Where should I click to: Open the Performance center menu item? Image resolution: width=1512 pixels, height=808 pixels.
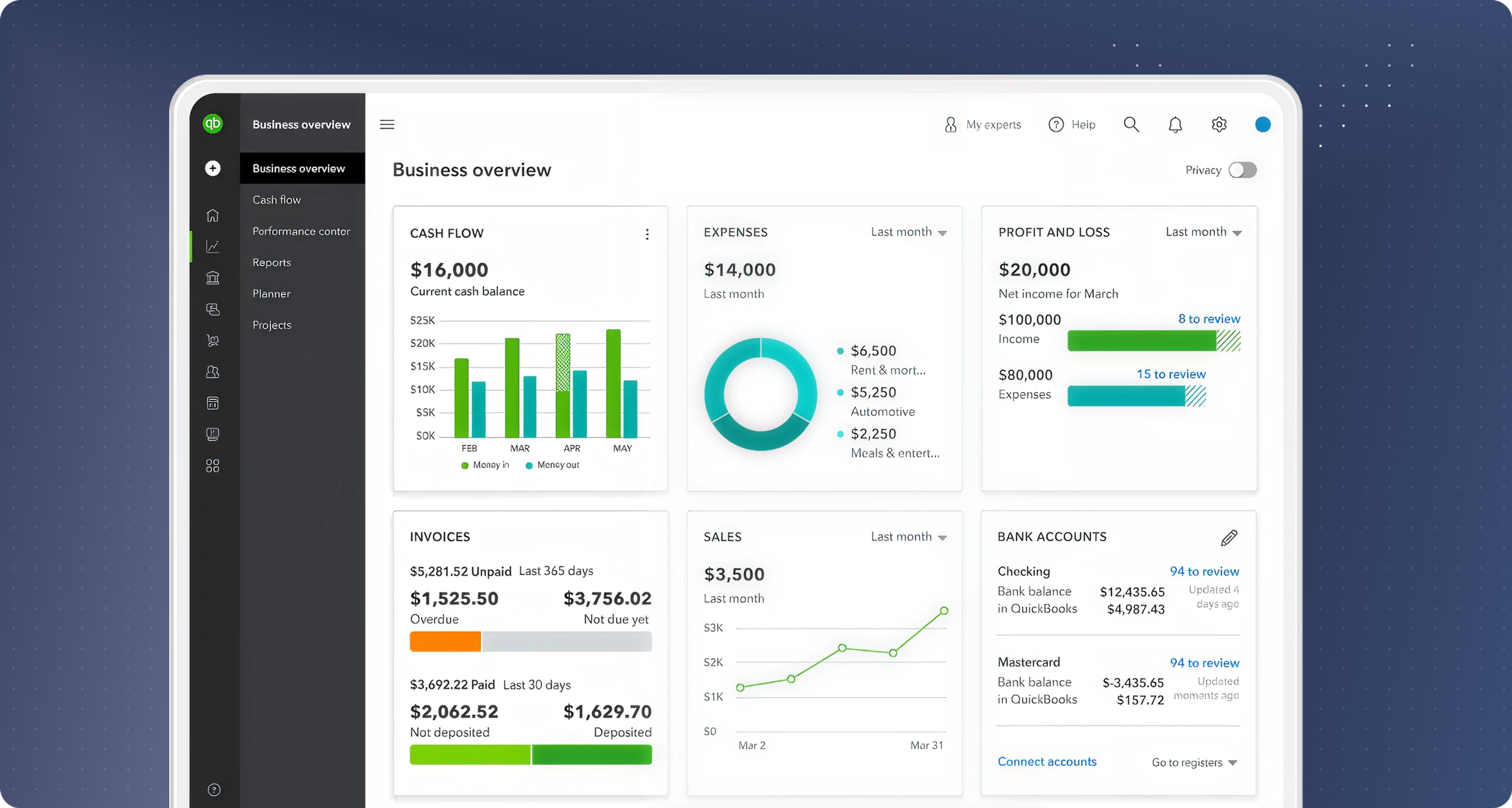coord(301,231)
